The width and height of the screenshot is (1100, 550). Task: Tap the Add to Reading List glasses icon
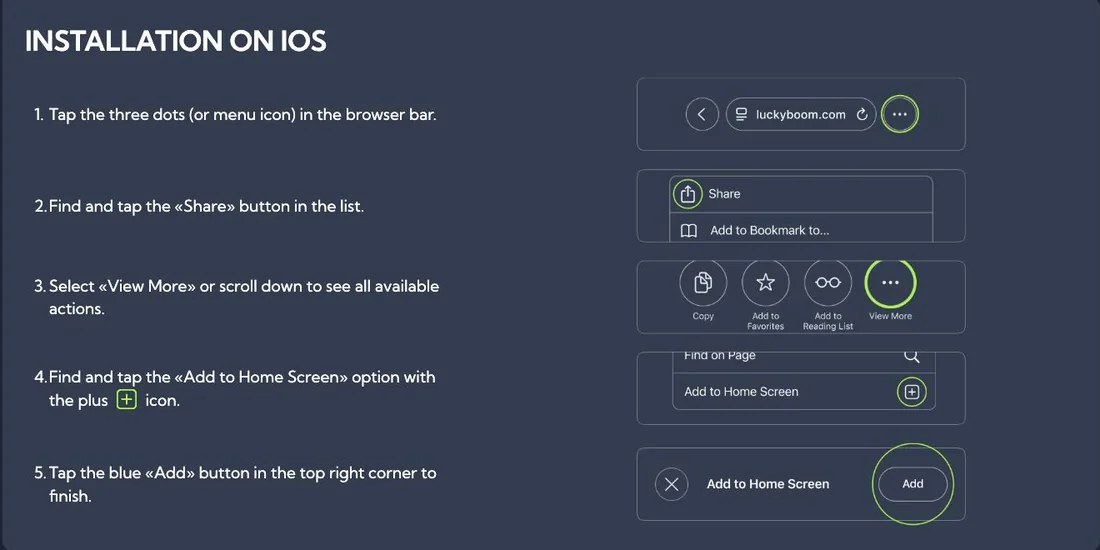coord(828,283)
